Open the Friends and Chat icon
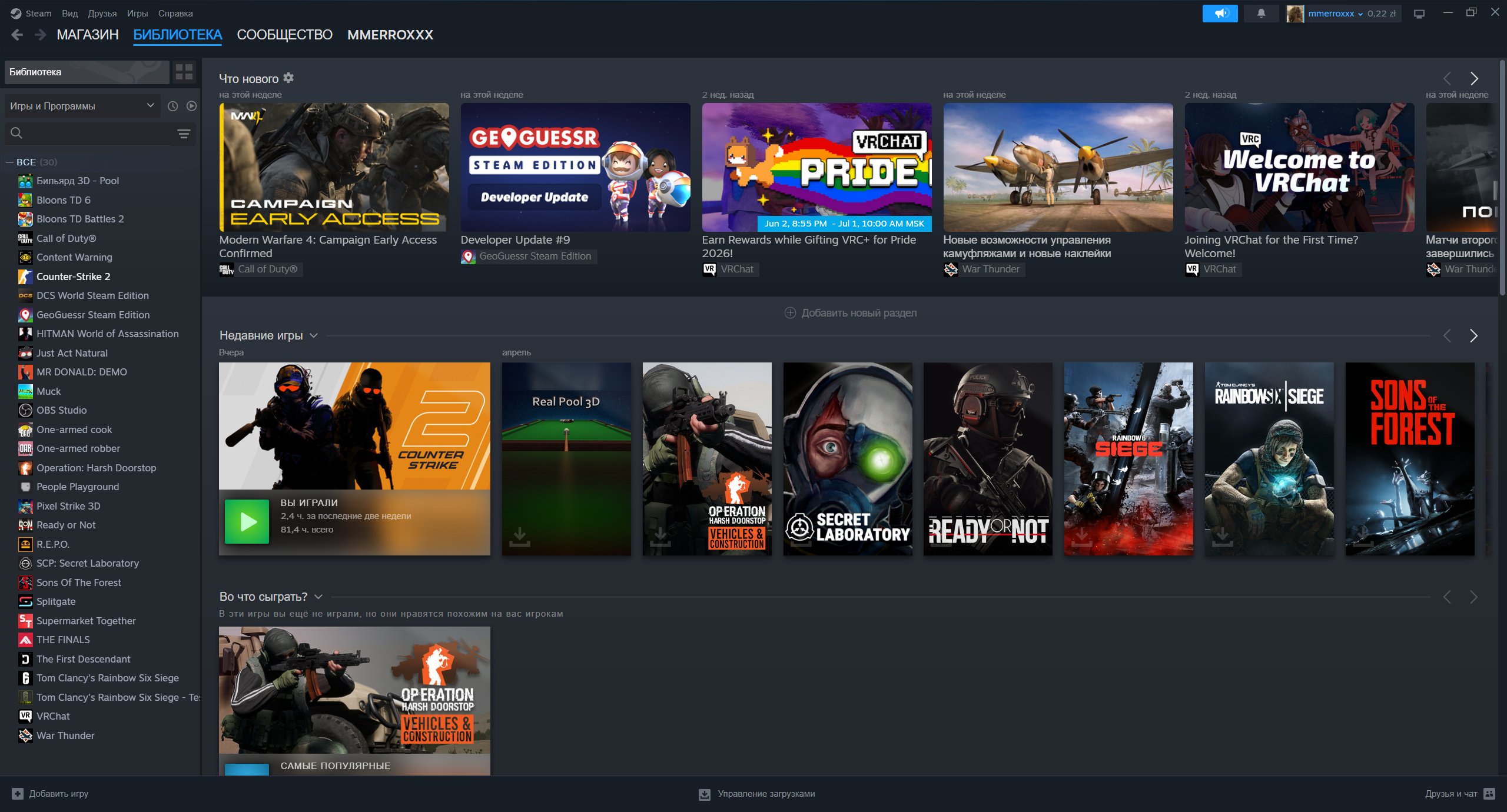The width and height of the screenshot is (1507, 812). tap(1489, 794)
